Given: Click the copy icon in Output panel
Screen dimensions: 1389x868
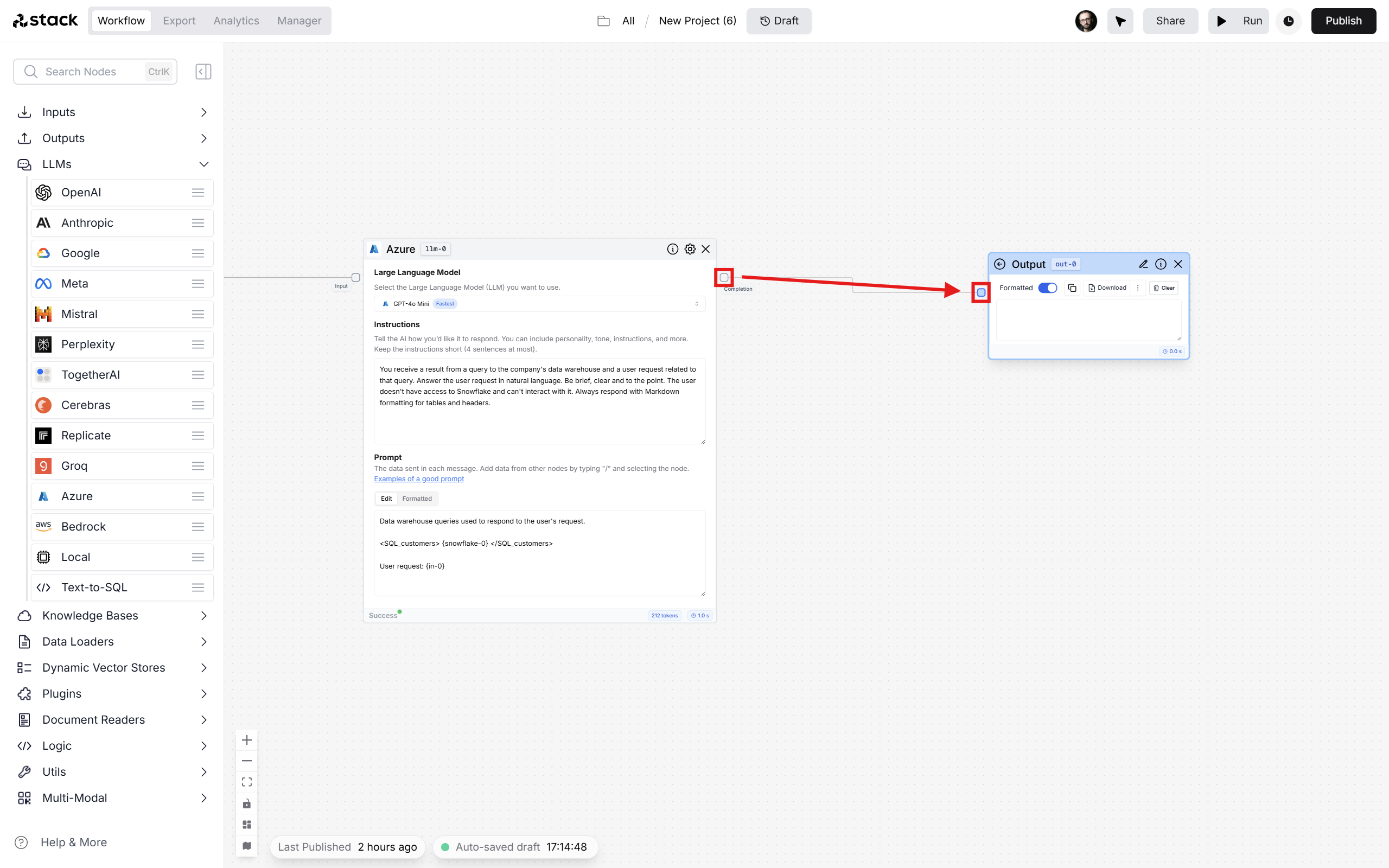Looking at the screenshot, I should (1072, 288).
